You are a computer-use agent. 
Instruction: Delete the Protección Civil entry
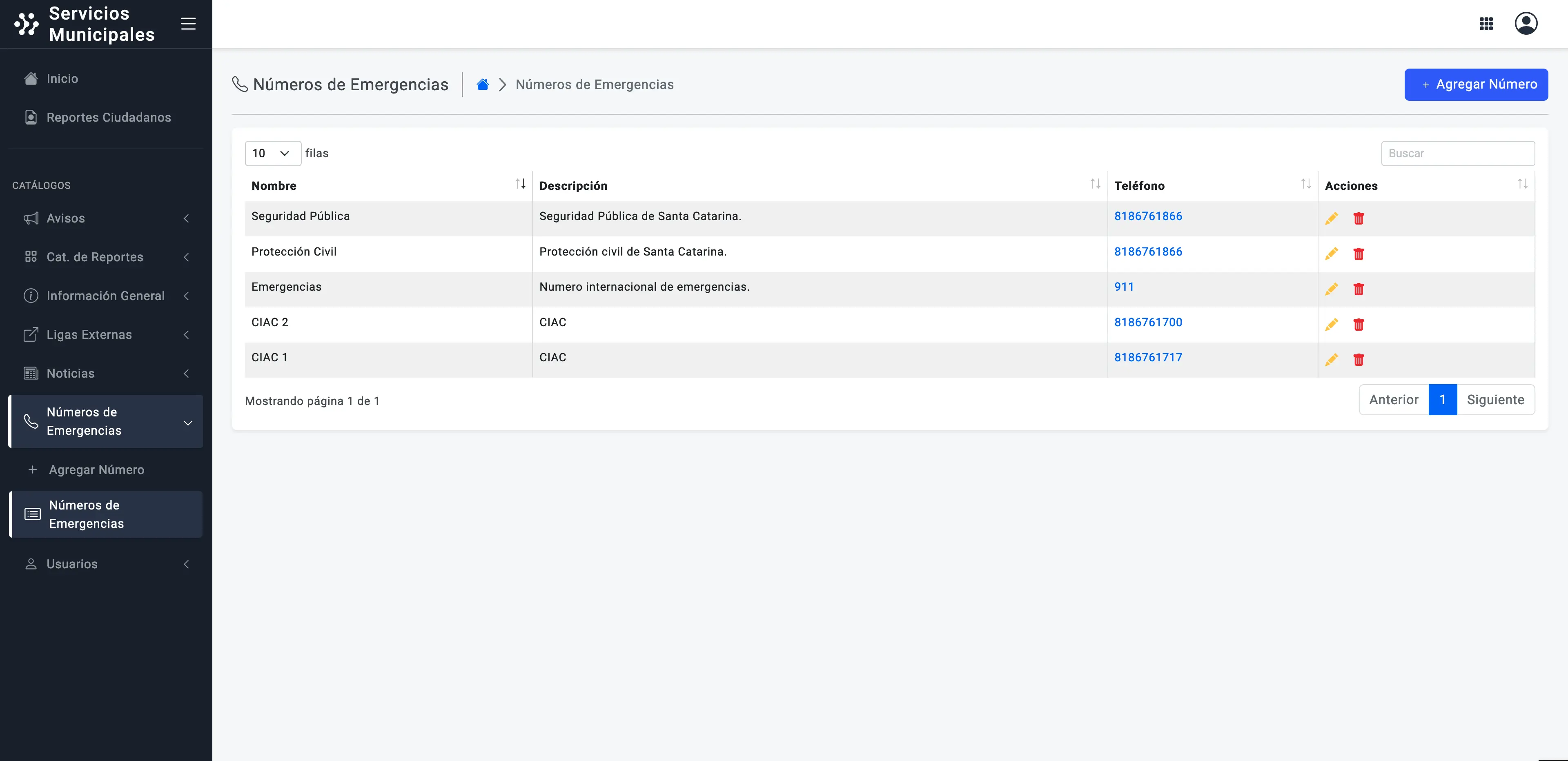pyautogui.click(x=1358, y=254)
